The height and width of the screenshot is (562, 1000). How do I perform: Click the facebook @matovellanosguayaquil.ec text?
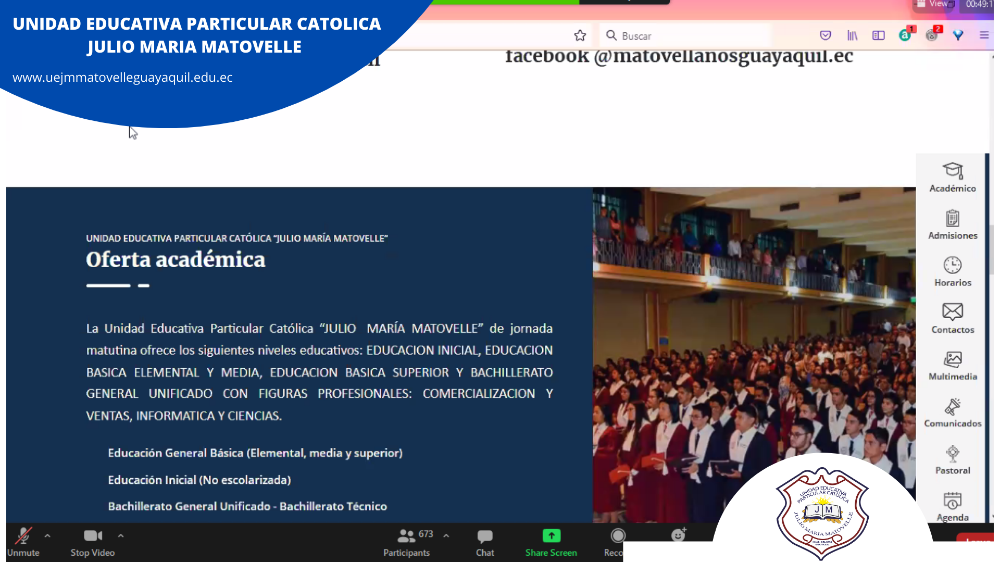point(679,57)
